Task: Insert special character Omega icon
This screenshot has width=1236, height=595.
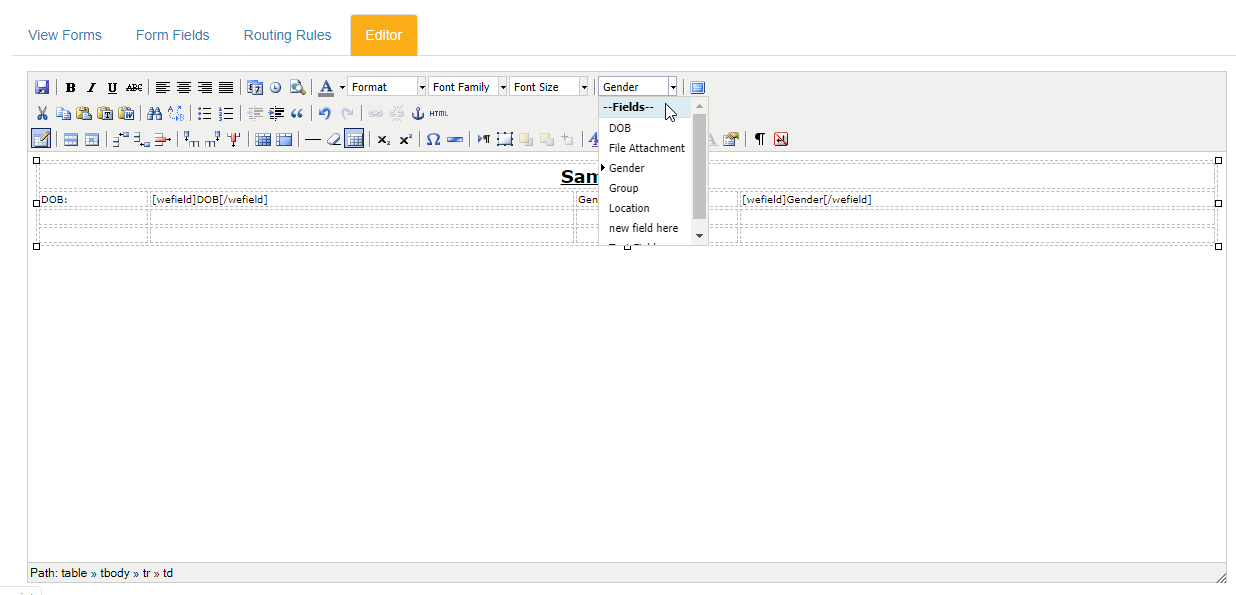Action: click(433, 139)
